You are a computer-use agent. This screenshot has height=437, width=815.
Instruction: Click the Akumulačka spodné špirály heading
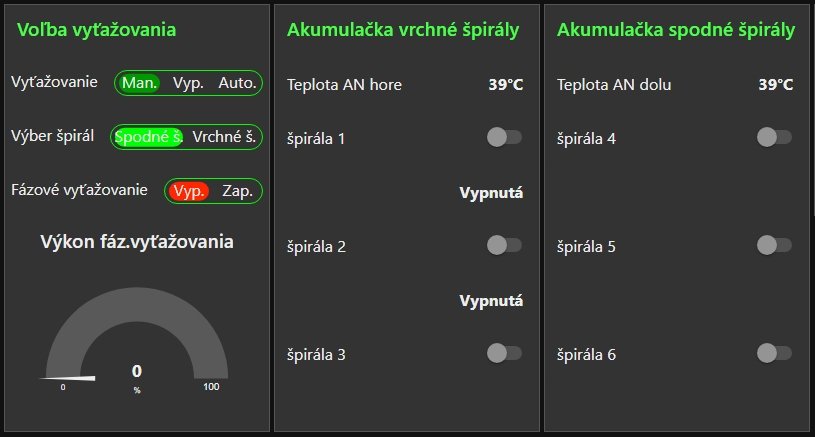[x=676, y=31]
